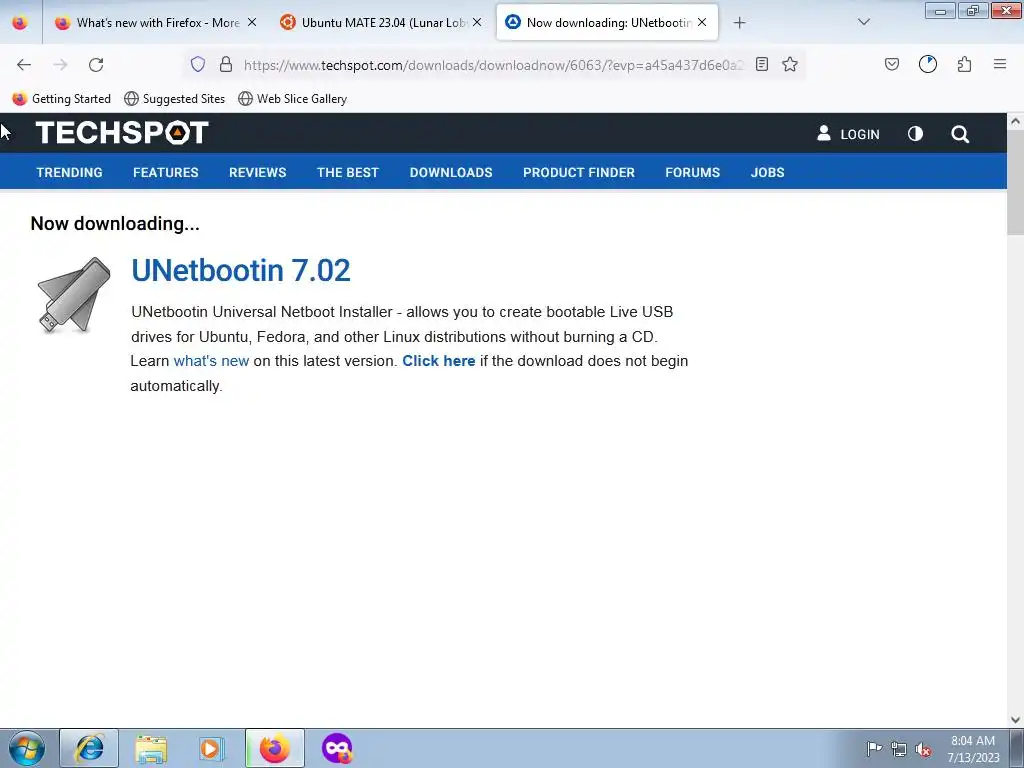The width and height of the screenshot is (1024, 768).
Task: Click the page scrollbar up arrow
Action: pyautogui.click(x=1015, y=121)
